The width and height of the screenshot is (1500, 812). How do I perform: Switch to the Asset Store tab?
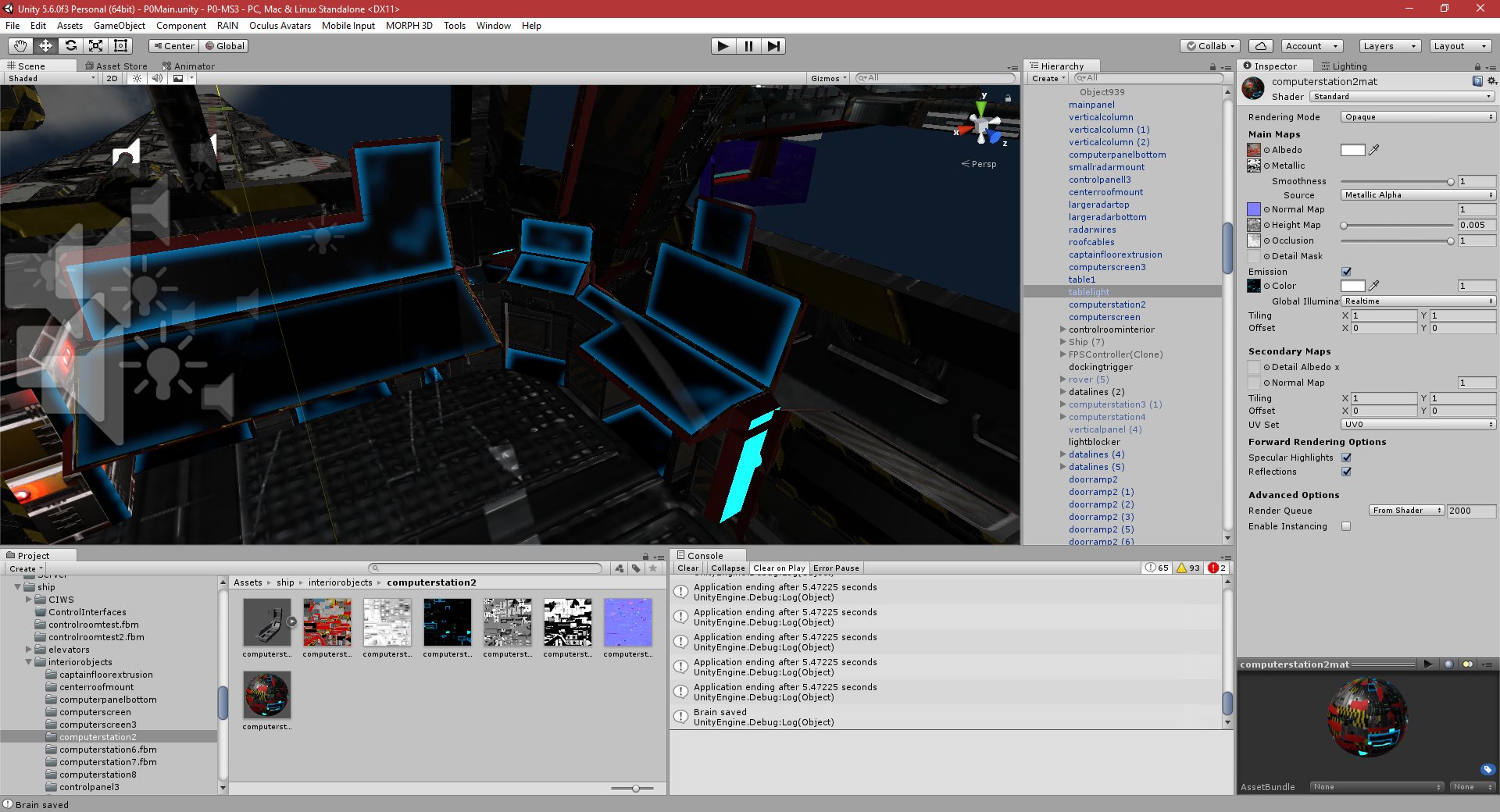coord(116,66)
